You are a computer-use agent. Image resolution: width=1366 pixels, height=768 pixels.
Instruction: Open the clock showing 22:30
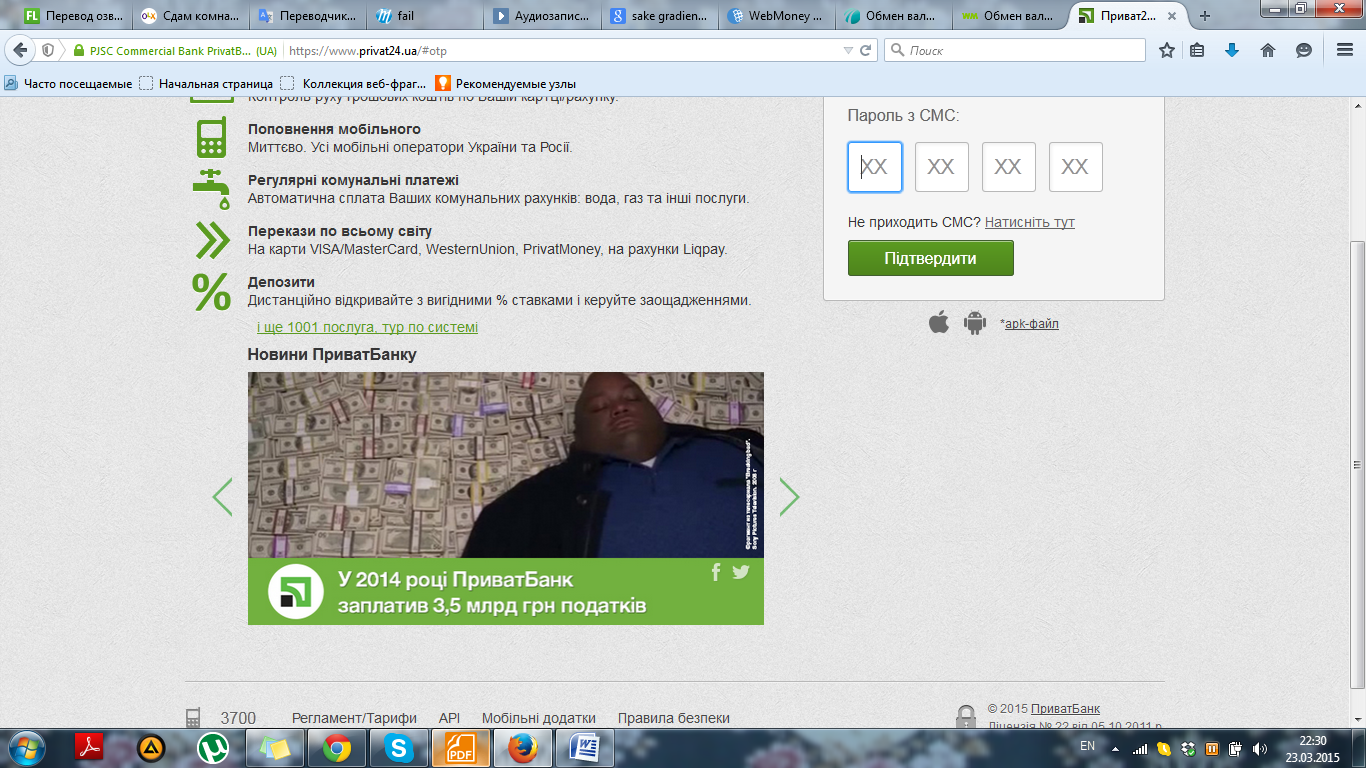point(1312,748)
